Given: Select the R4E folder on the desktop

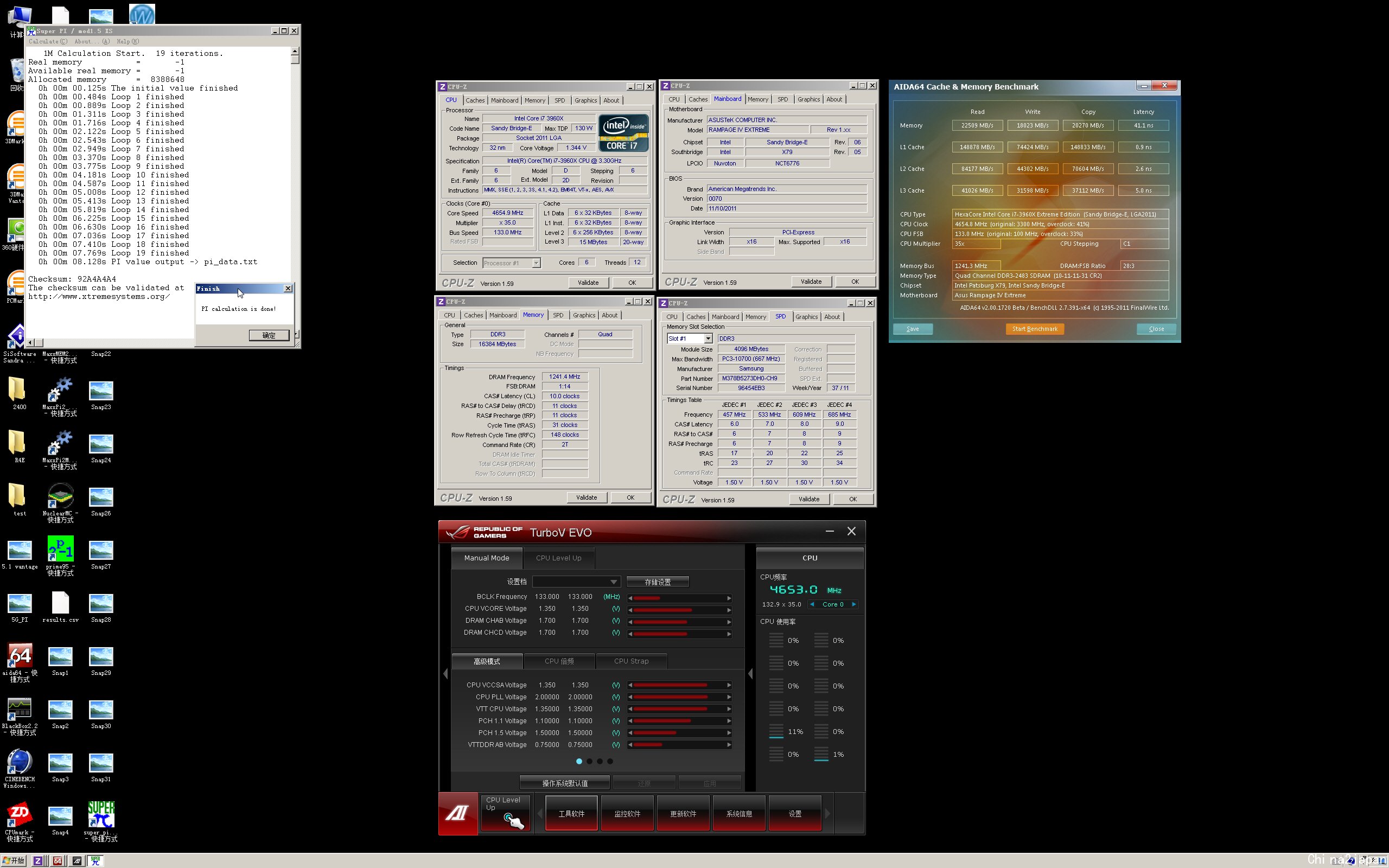Looking at the screenshot, I should point(19,447).
